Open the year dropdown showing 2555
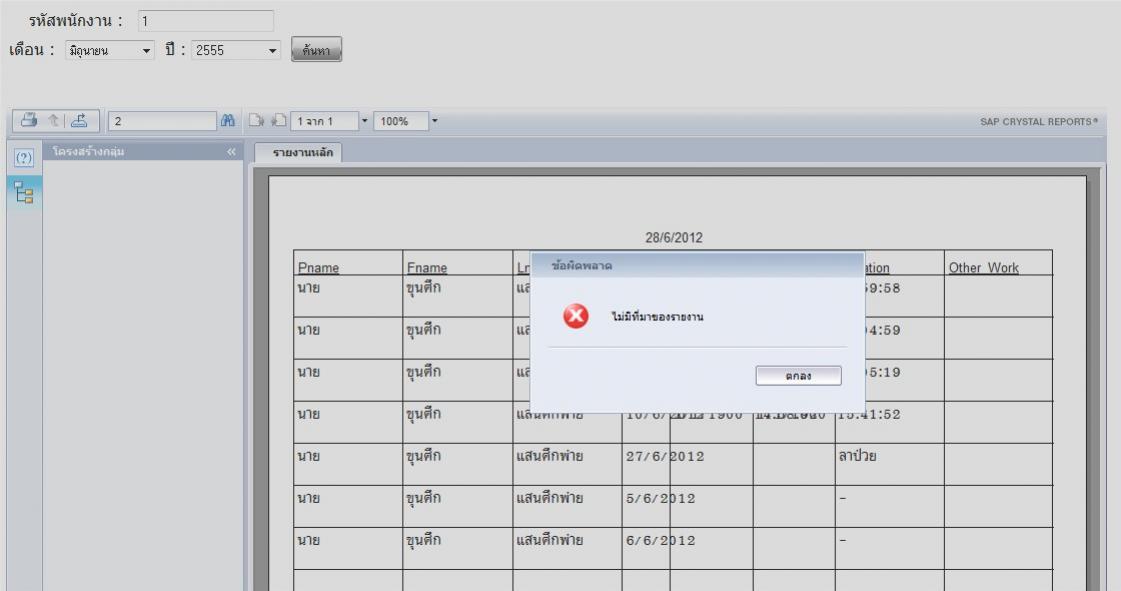The height and width of the screenshot is (591, 1121). [x=236, y=50]
